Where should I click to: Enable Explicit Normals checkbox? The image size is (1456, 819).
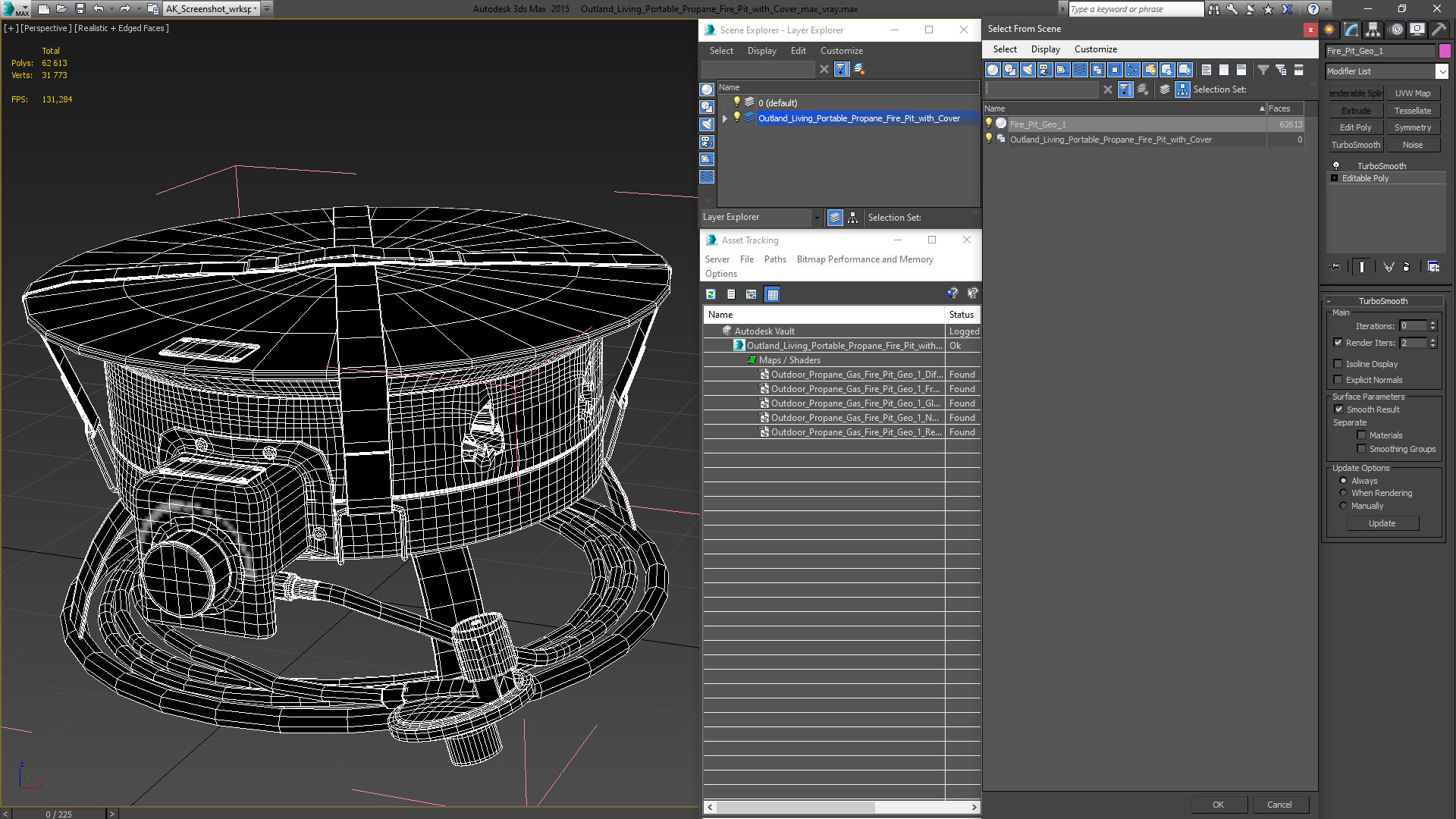pos(1338,380)
